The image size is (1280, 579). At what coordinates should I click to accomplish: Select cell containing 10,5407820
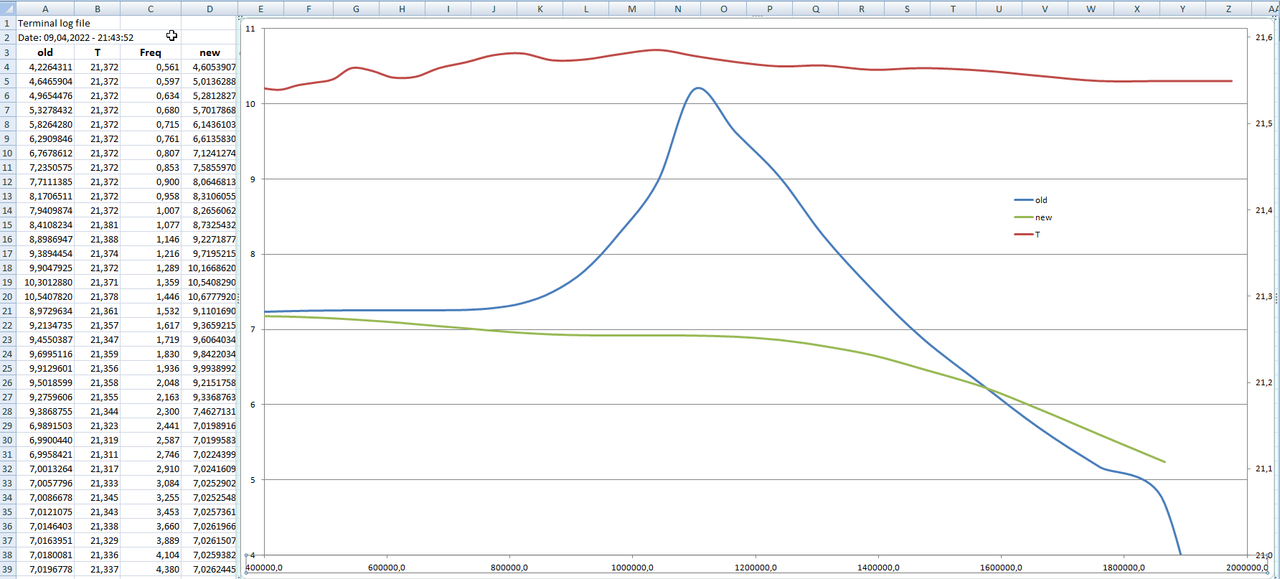point(44,297)
